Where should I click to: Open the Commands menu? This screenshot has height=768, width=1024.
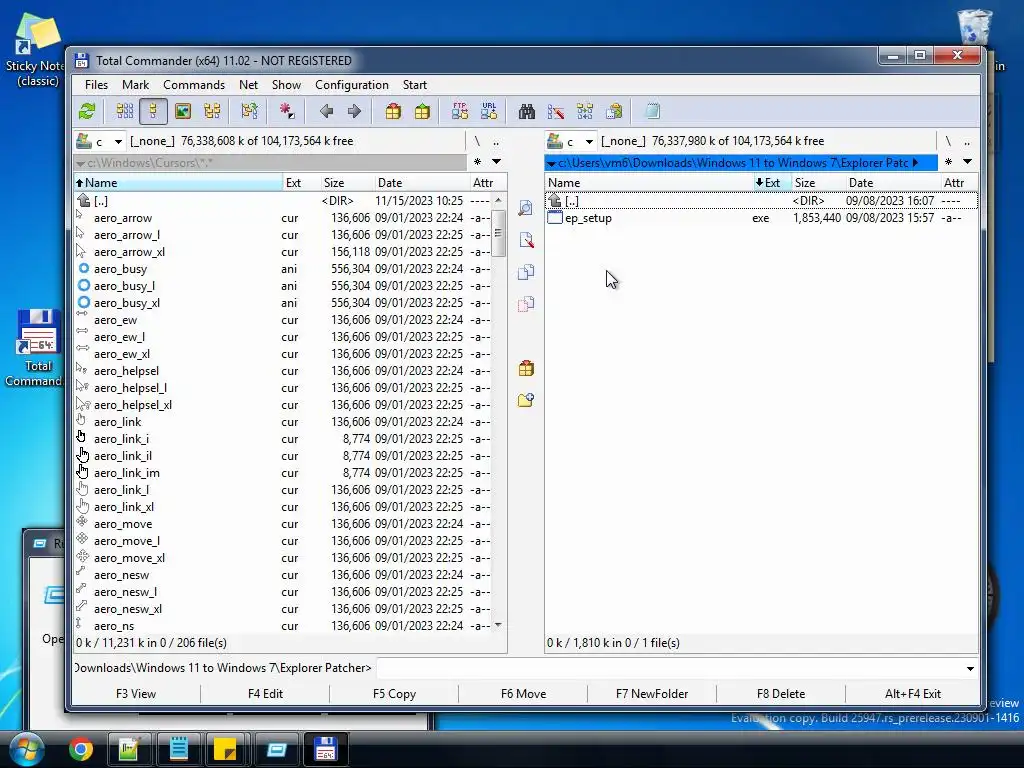(x=194, y=85)
